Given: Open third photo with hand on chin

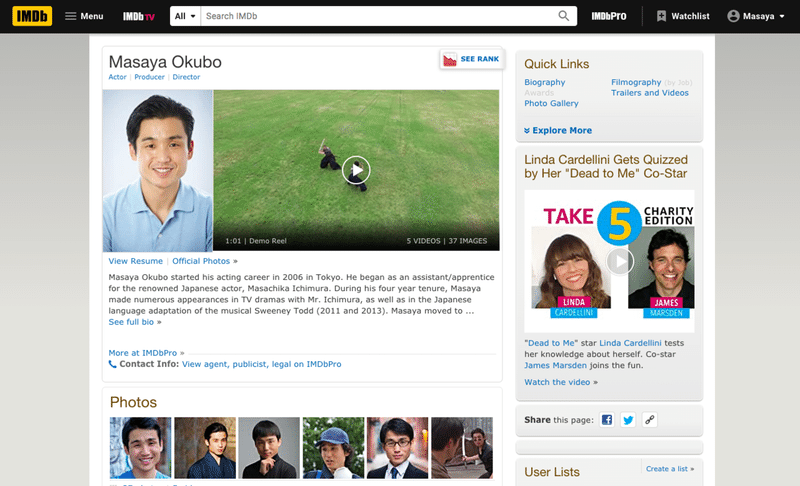Looking at the screenshot, I should [x=269, y=448].
